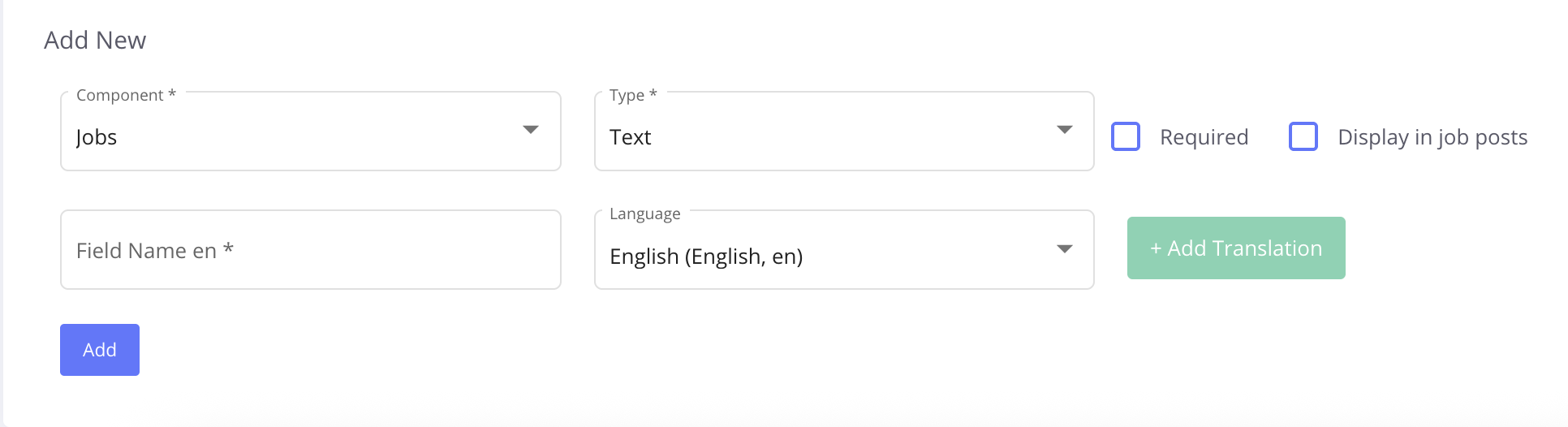Click the blue Add button
This screenshot has width=1568, height=427.
[100, 350]
